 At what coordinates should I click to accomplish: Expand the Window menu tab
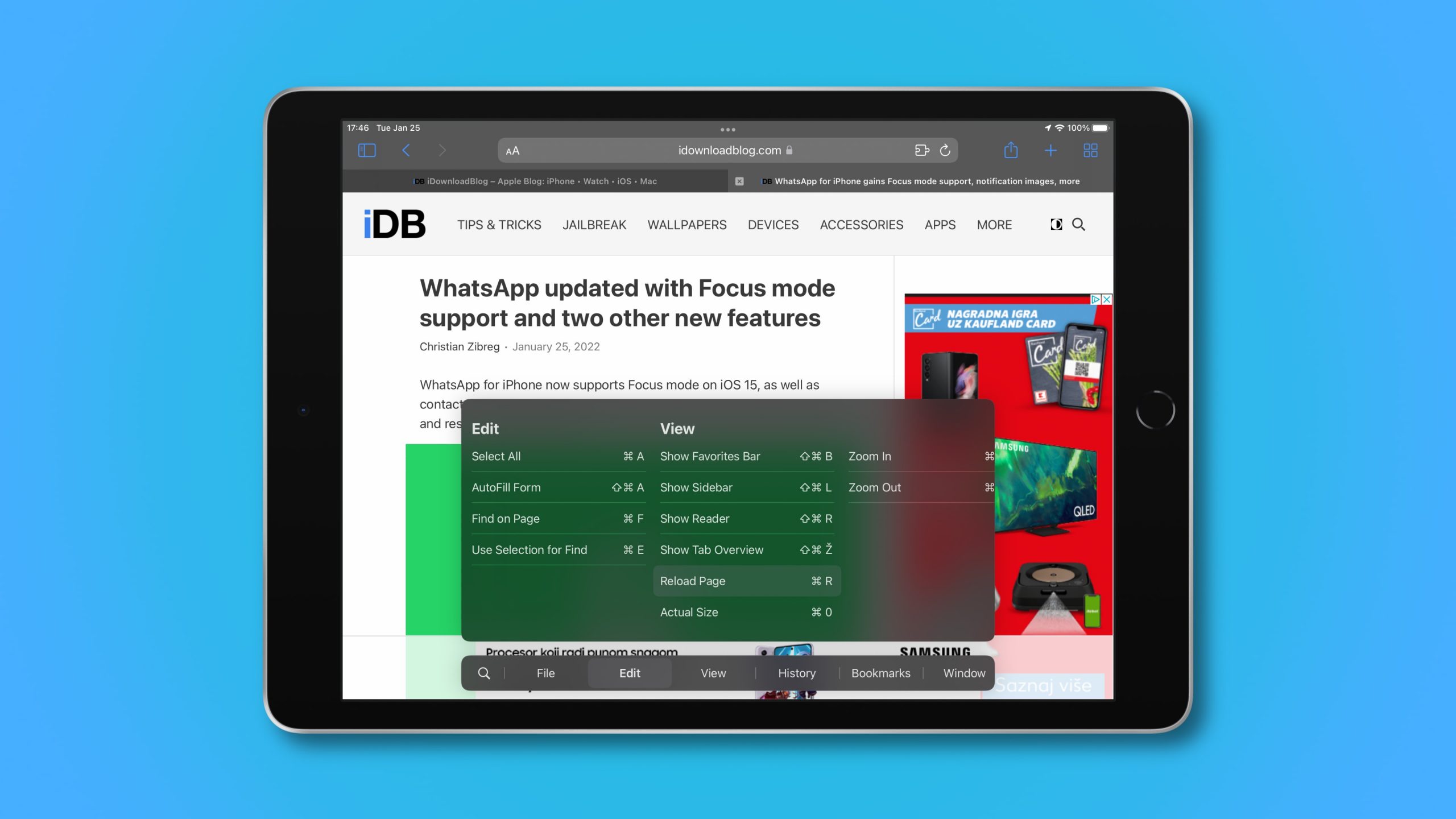(962, 672)
